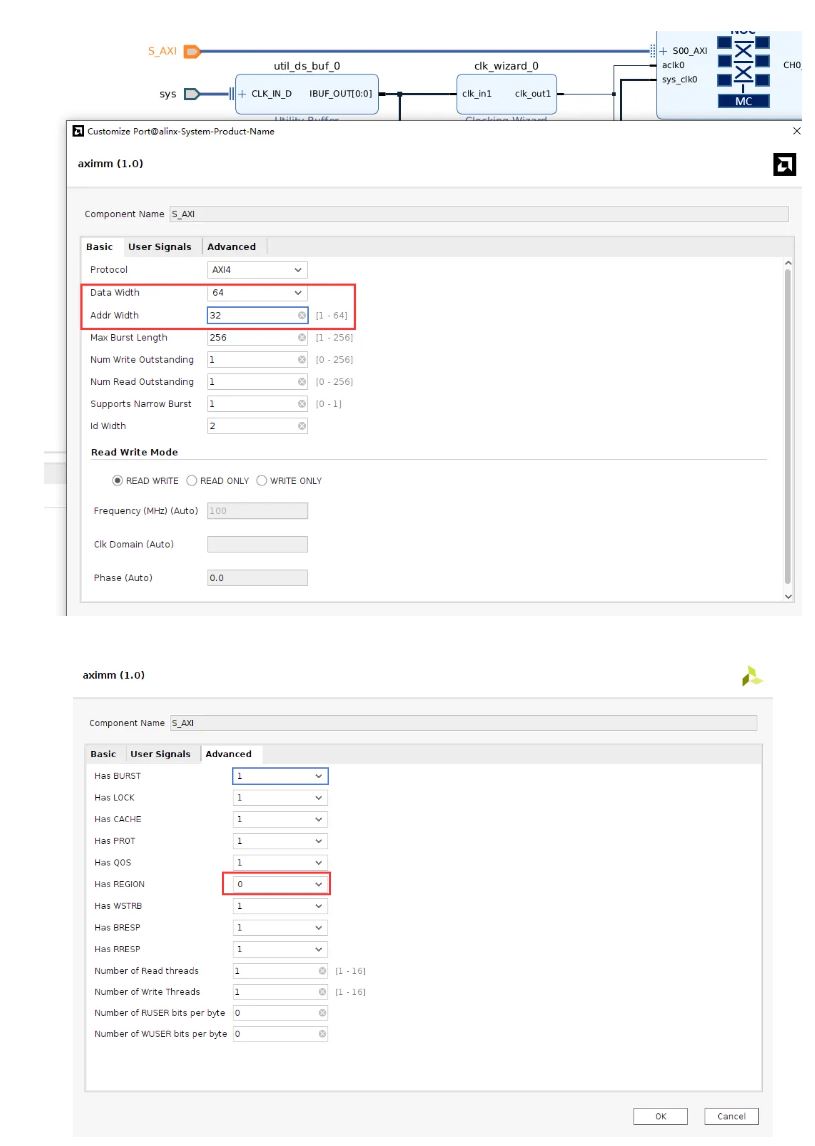Click the Frequency (MHz) field
Viewport: 815px width, 1146px height.
257,511
